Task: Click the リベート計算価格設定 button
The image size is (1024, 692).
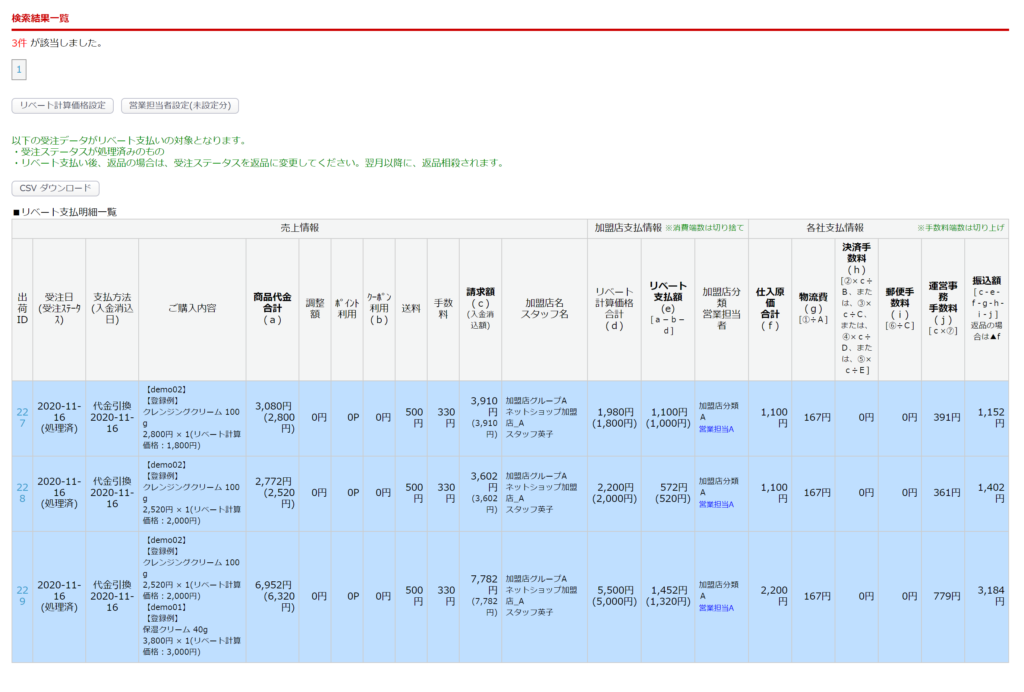Action: [x=62, y=105]
